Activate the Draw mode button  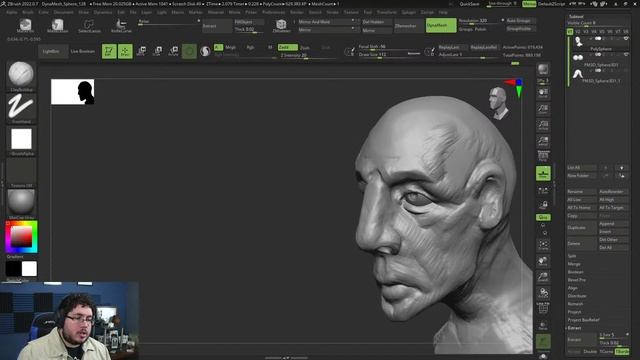point(125,51)
